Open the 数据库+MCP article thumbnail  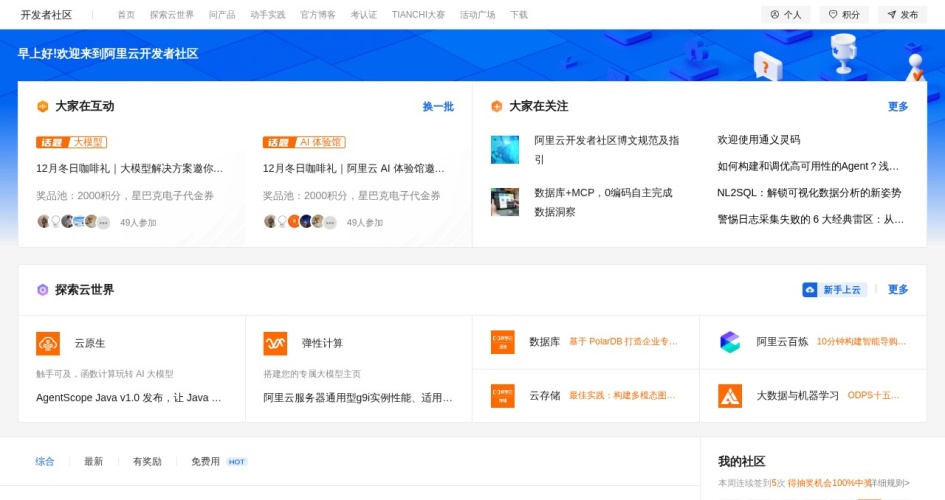505,202
